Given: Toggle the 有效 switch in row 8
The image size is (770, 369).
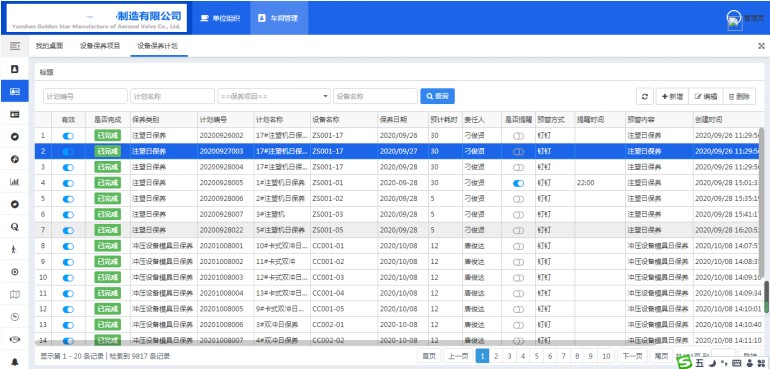Looking at the screenshot, I should (68, 246).
